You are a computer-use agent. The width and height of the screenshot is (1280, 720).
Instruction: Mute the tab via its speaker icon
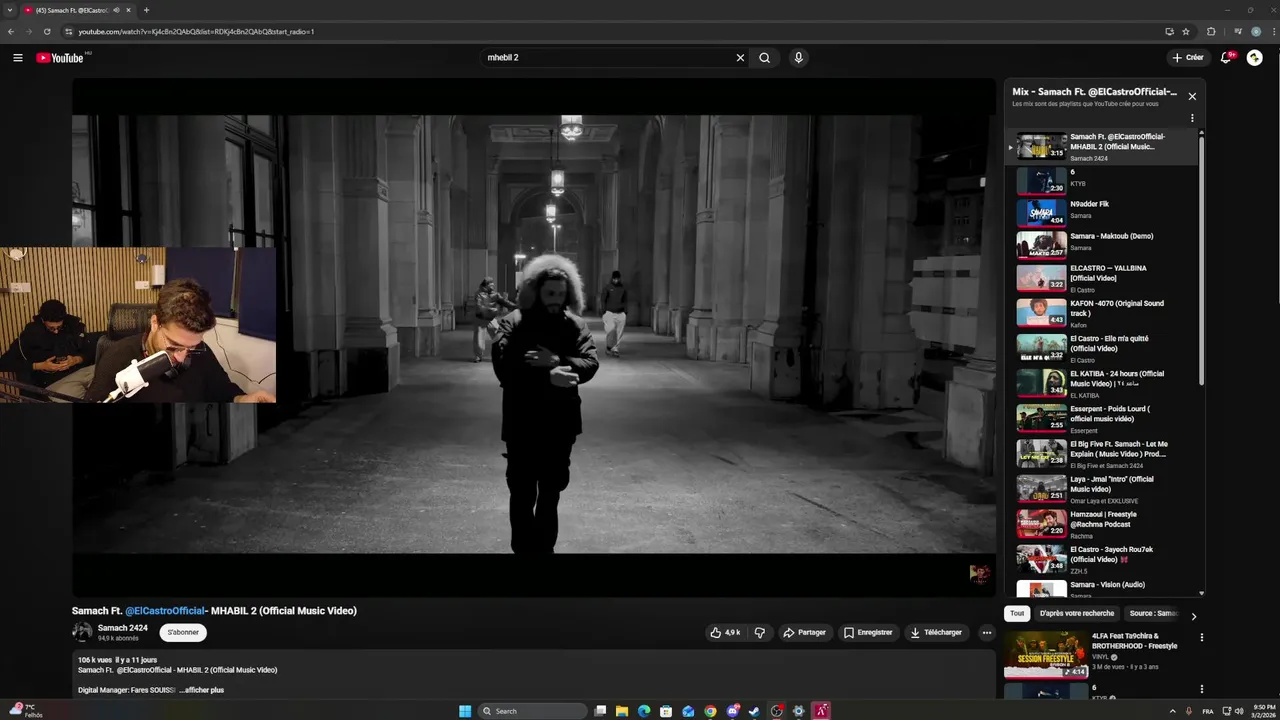click(x=116, y=10)
